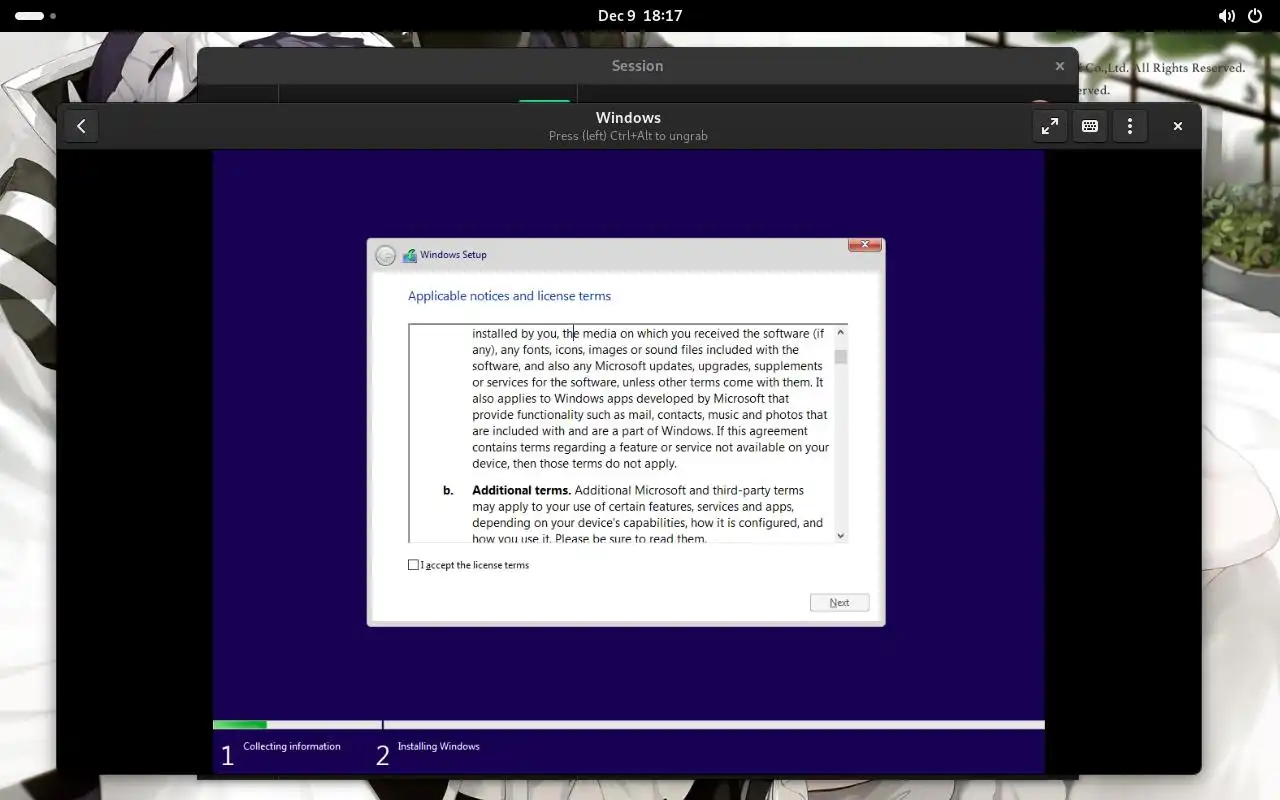Toggle fullscreen mode for Windows VM
The image size is (1280, 800).
[x=1050, y=126]
